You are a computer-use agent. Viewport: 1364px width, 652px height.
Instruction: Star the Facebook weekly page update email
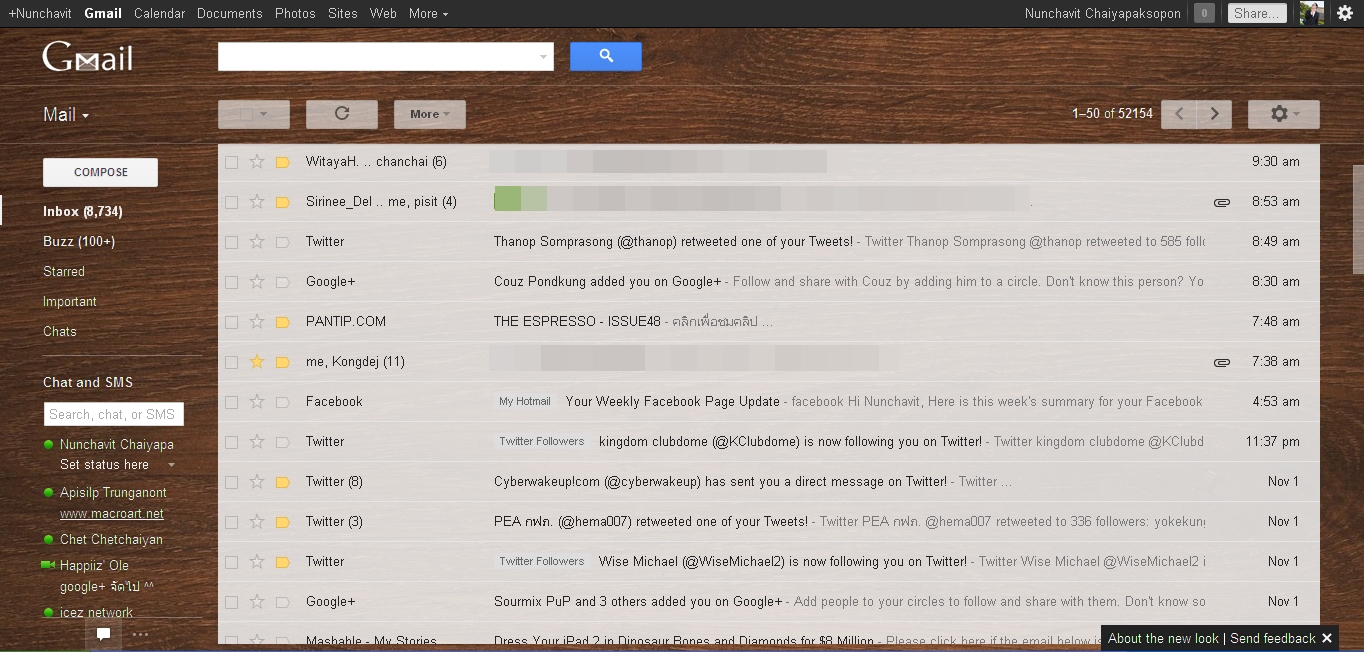tap(257, 402)
